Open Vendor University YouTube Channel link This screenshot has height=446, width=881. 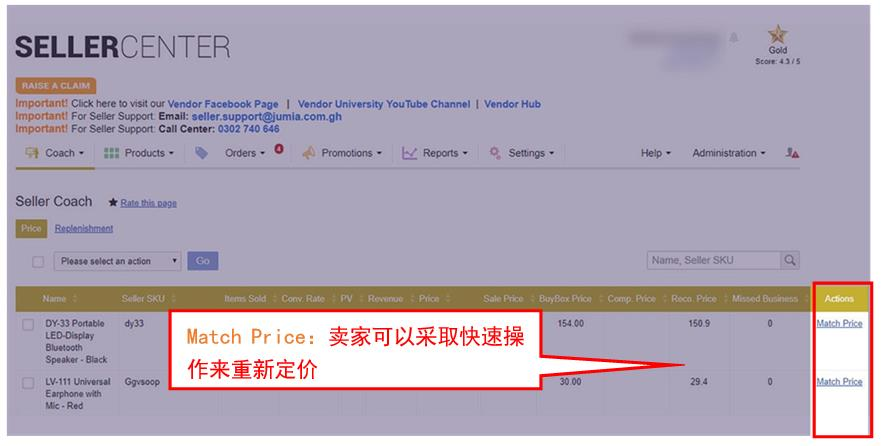coord(384,104)
